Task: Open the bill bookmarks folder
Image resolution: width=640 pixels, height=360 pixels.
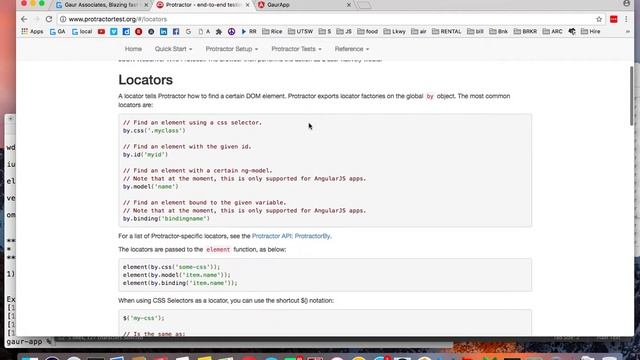Action: point(476,31)
